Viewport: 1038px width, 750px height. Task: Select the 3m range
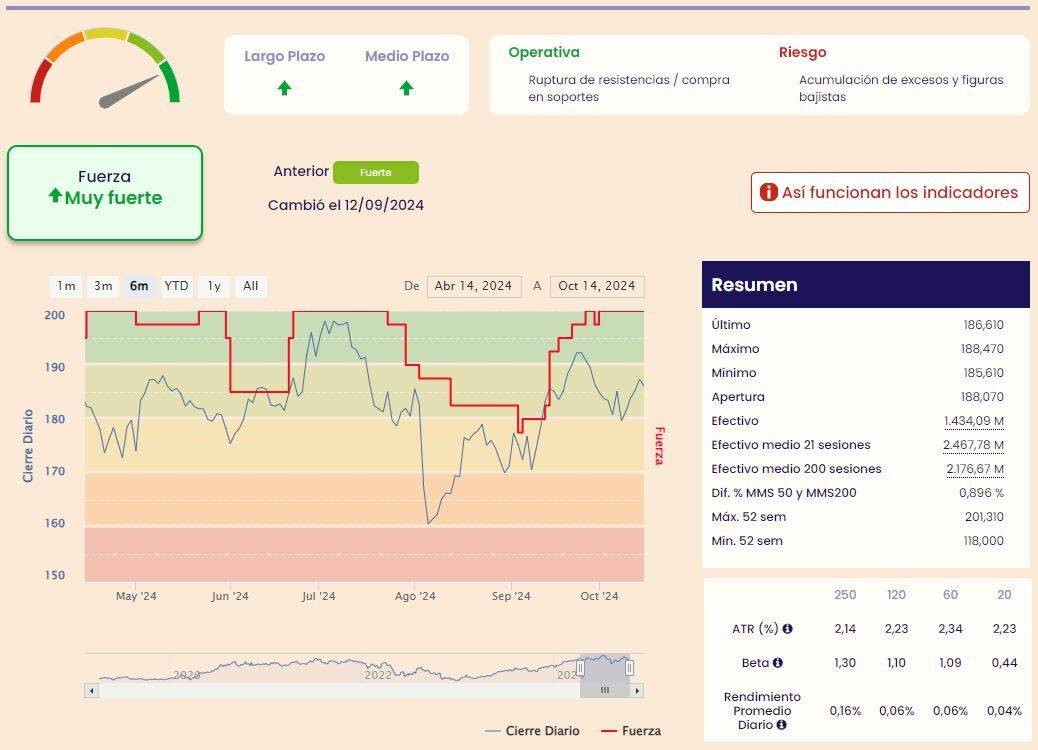pos(103,286)
